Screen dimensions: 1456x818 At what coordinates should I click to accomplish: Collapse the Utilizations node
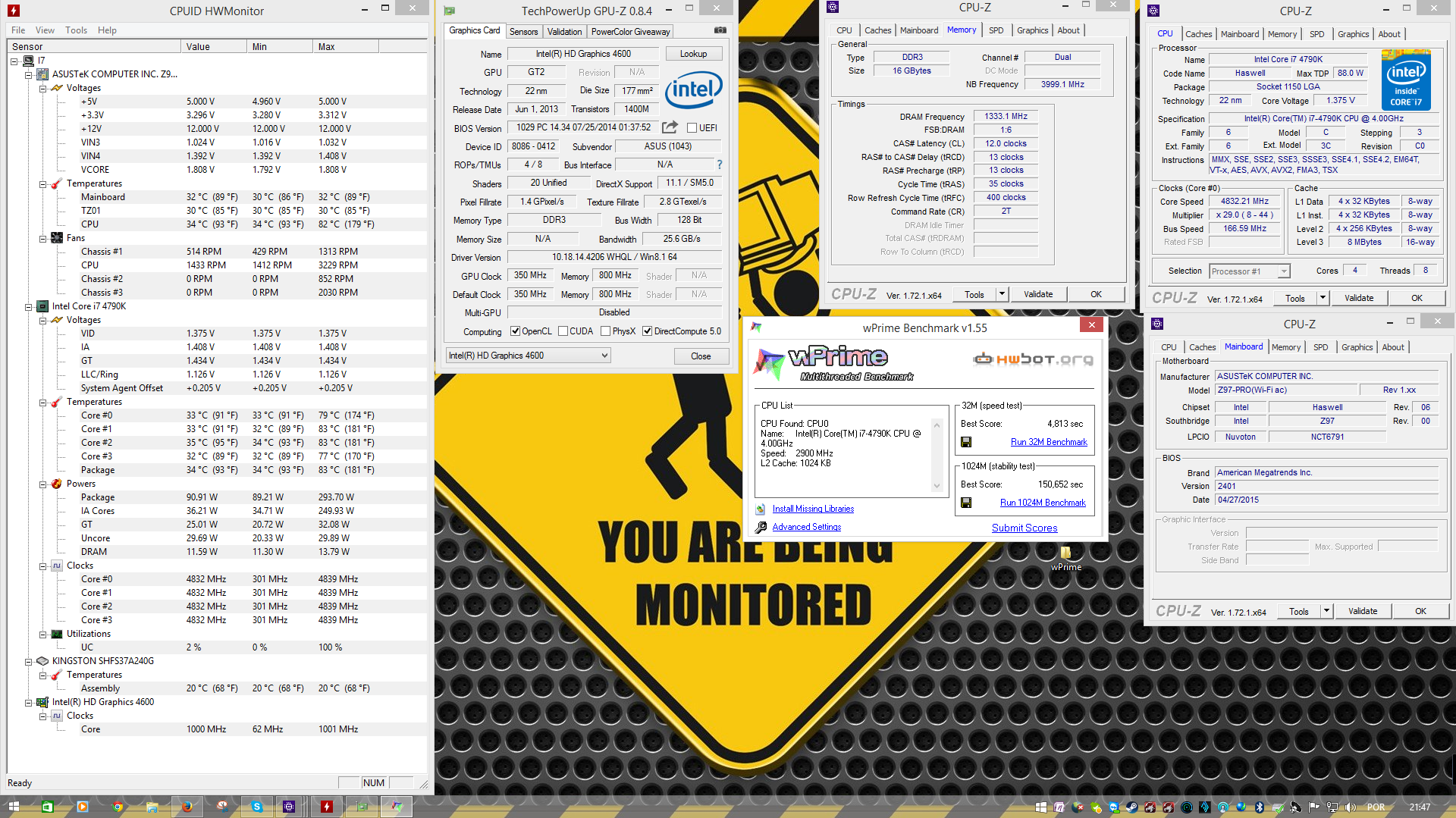(x=43, y=634)
